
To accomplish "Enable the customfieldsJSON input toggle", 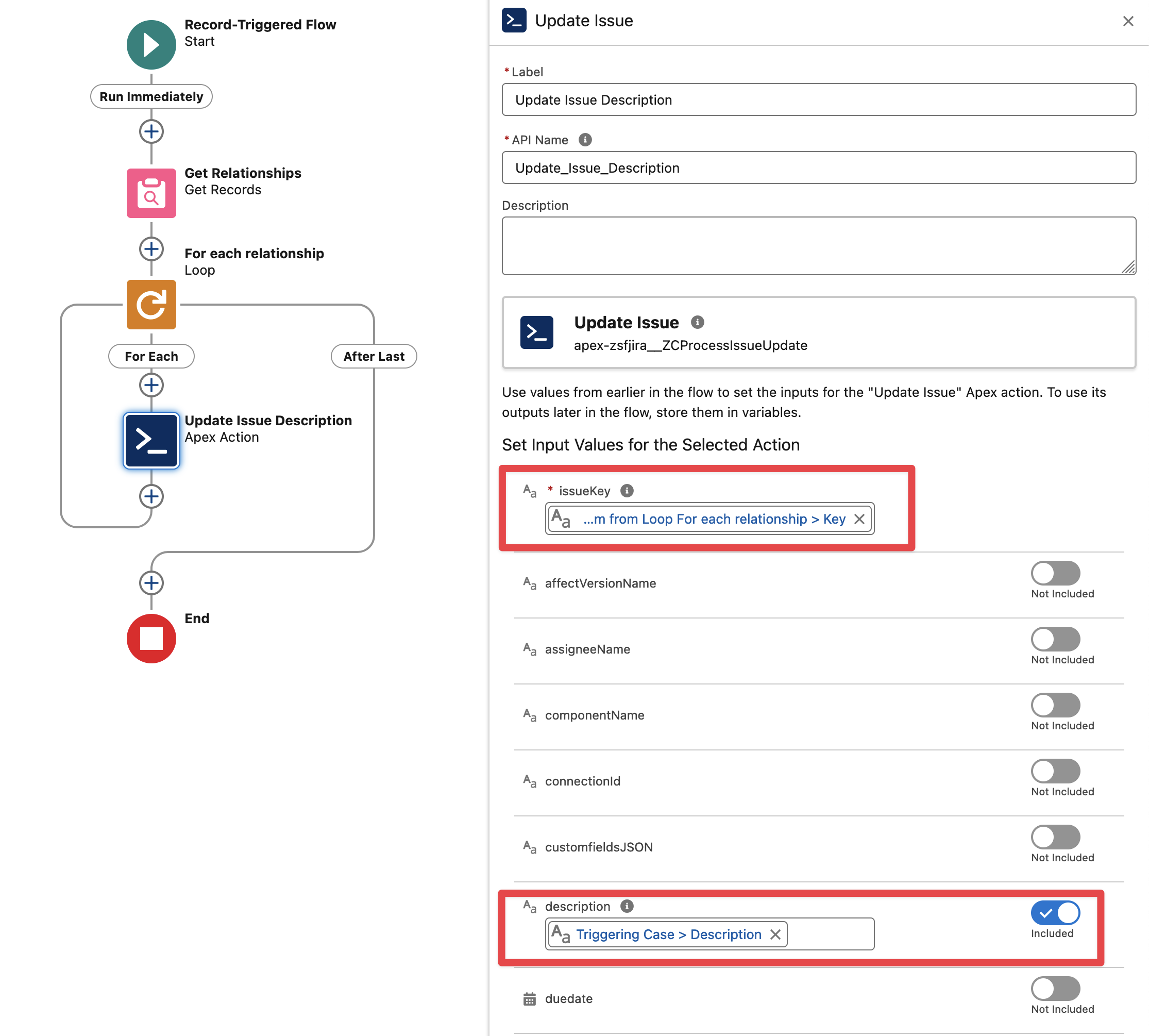I will (1055, 837).
